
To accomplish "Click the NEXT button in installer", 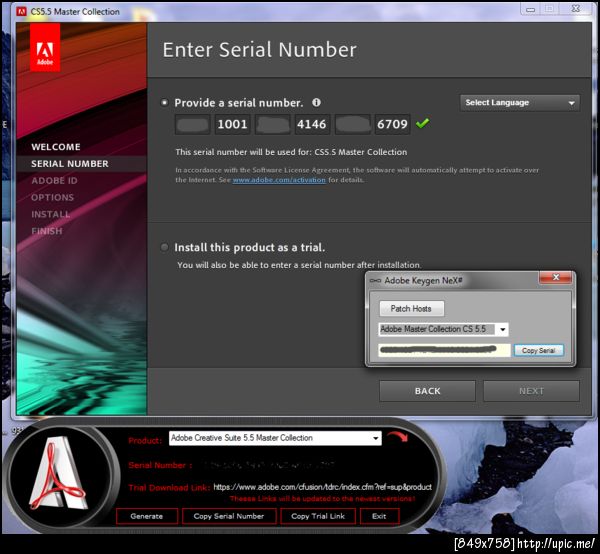I will coord(531,391).
